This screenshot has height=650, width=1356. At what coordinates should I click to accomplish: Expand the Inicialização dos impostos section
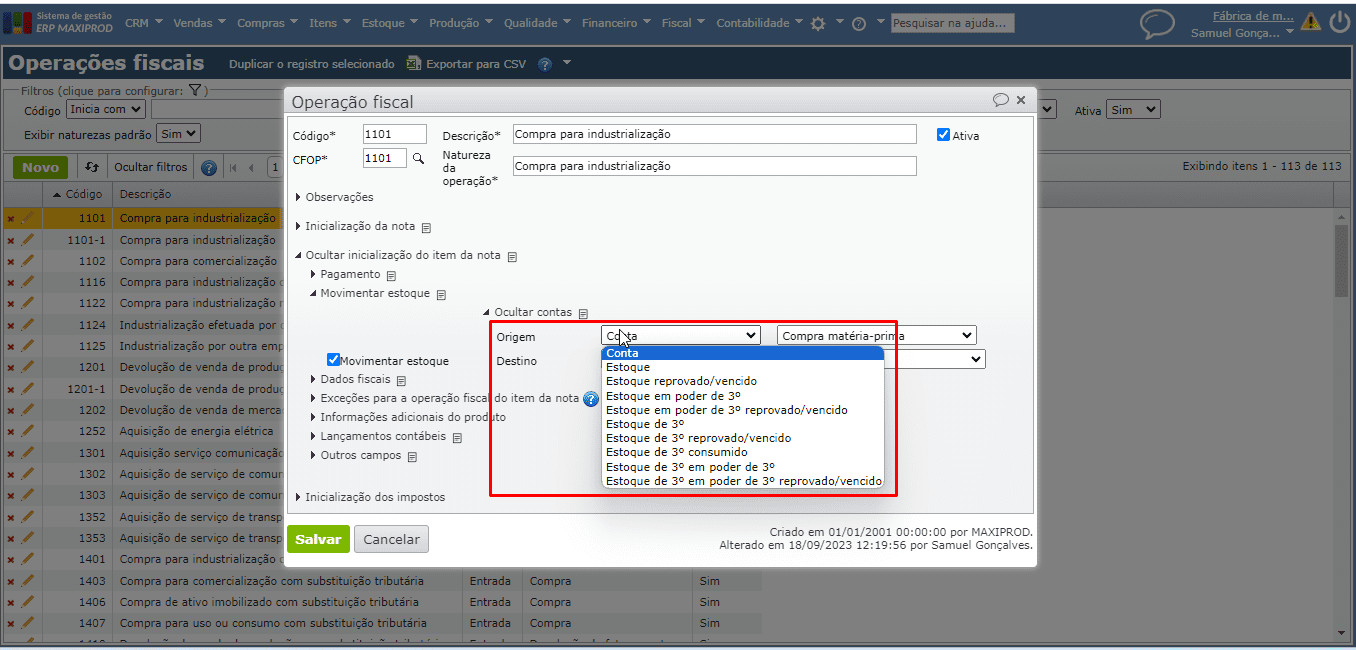370,497
